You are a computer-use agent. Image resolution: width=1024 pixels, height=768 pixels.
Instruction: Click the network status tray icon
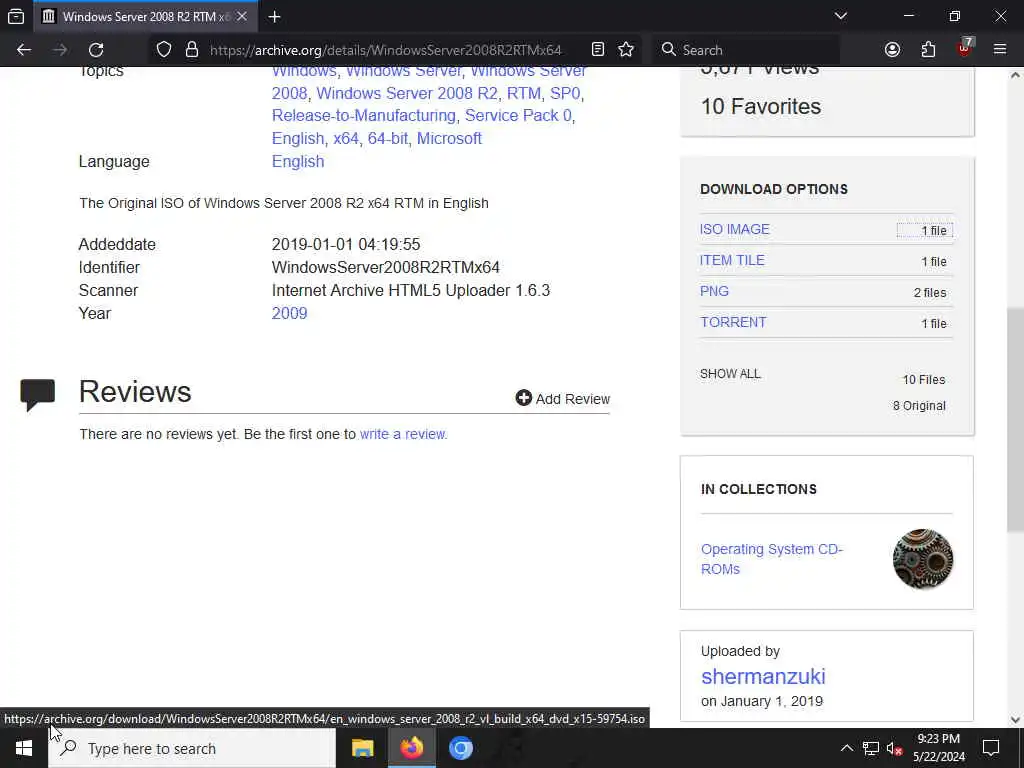coord(871,748)
